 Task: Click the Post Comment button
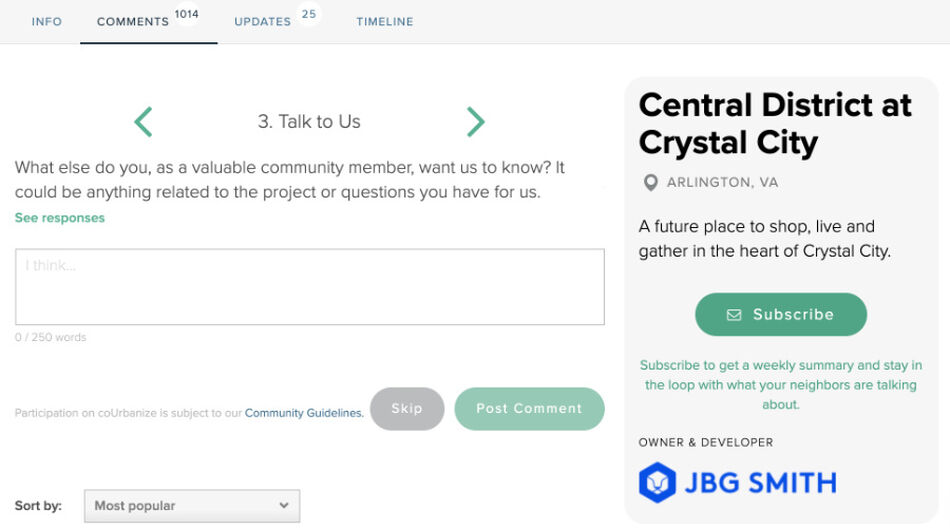pyautogui.click(x=530, y=409)
